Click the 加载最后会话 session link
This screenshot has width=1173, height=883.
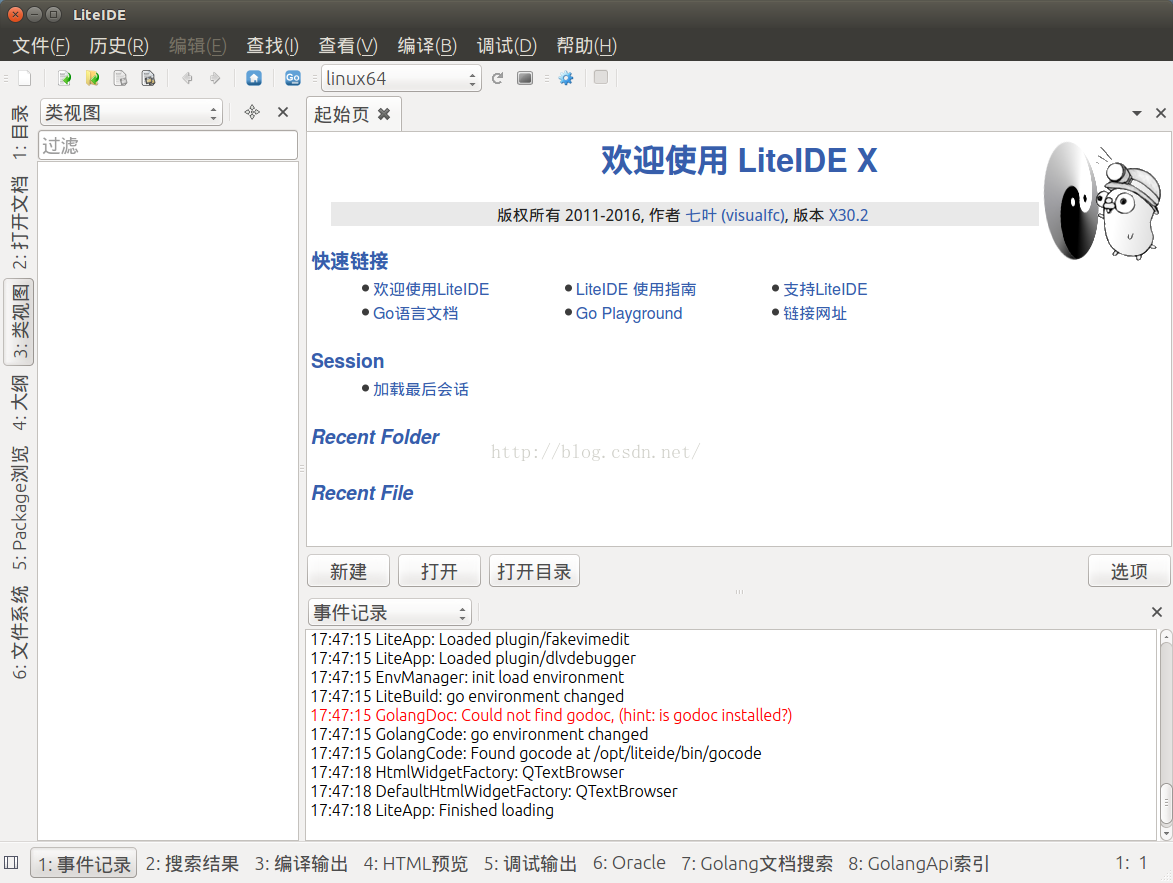[420, 389]
